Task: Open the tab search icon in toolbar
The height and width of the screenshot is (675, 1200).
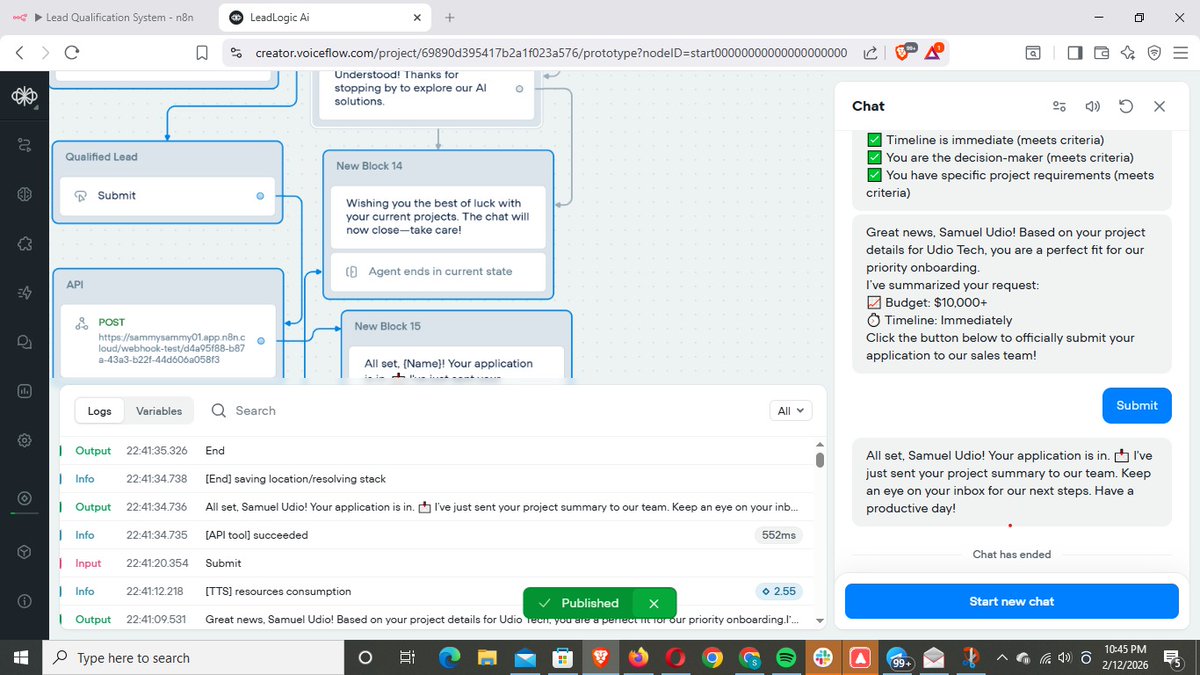Action: tap(1033, 53)
